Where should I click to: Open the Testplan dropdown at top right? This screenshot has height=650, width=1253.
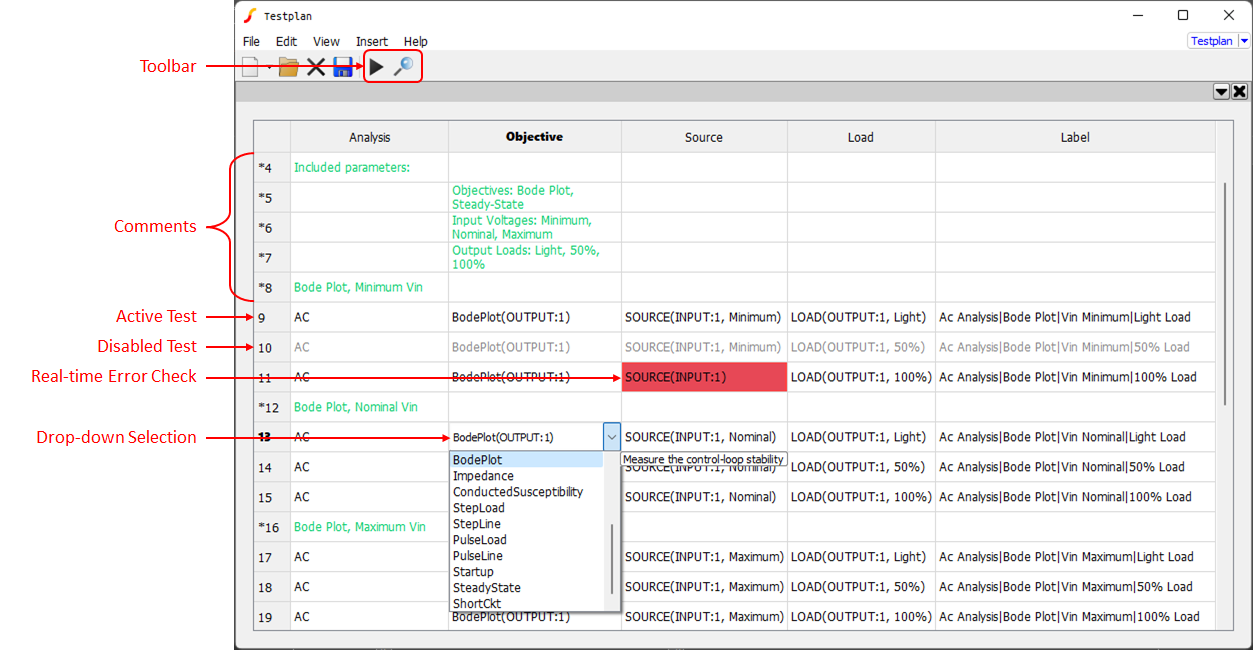tap(1244, 41)
